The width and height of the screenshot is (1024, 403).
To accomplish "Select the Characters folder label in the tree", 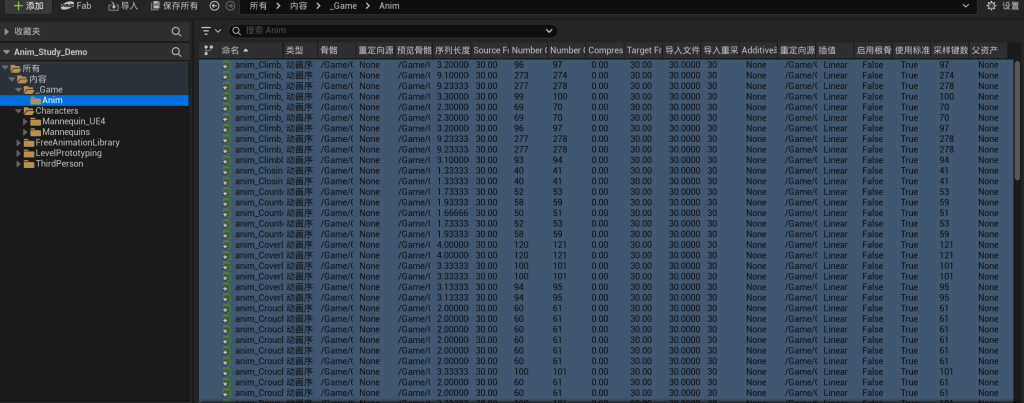I will point(57,111).
